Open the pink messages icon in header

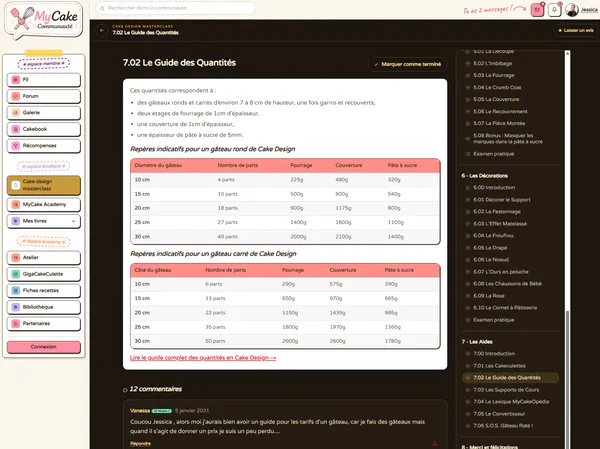[537, 10]
